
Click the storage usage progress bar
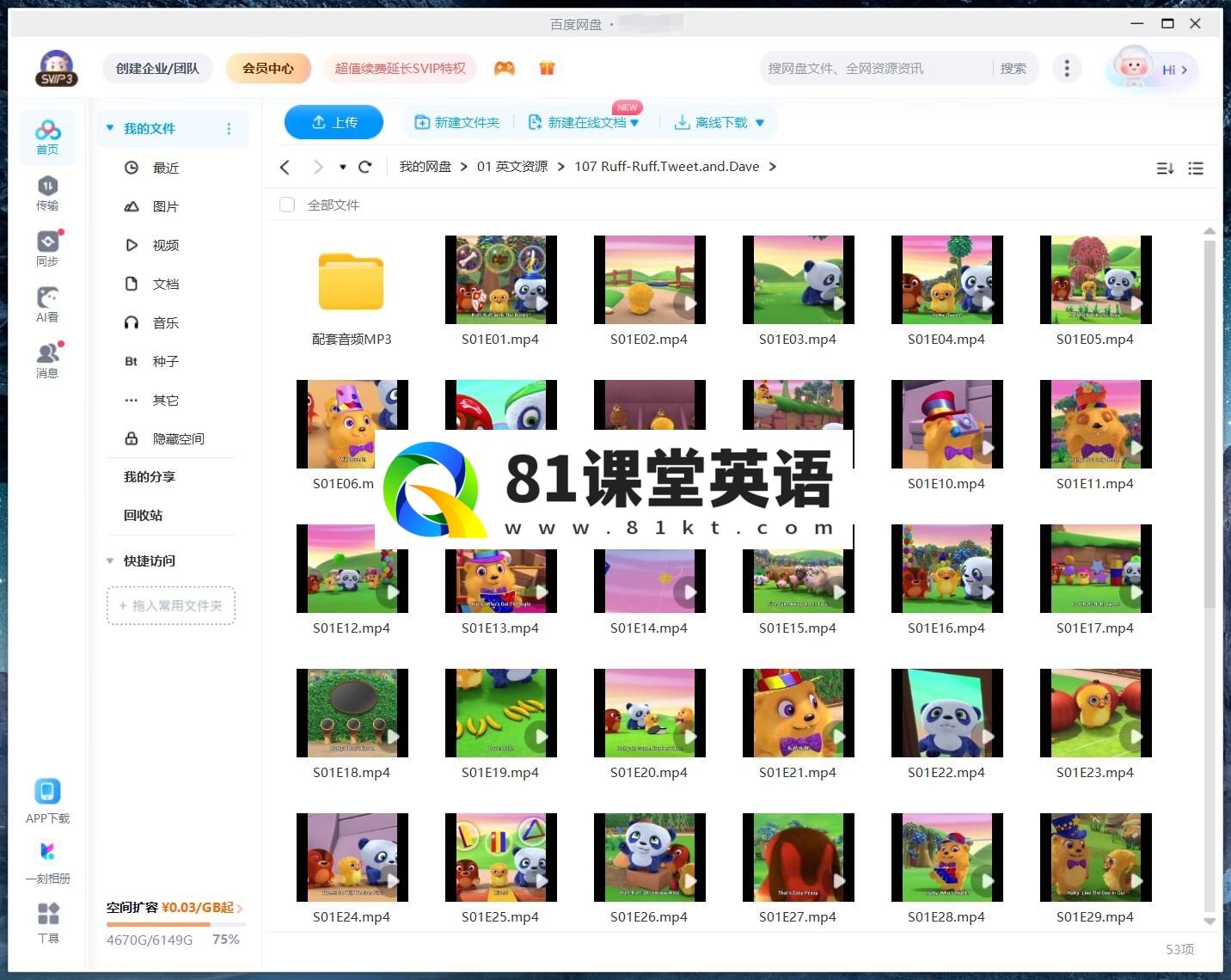(175, 925)
